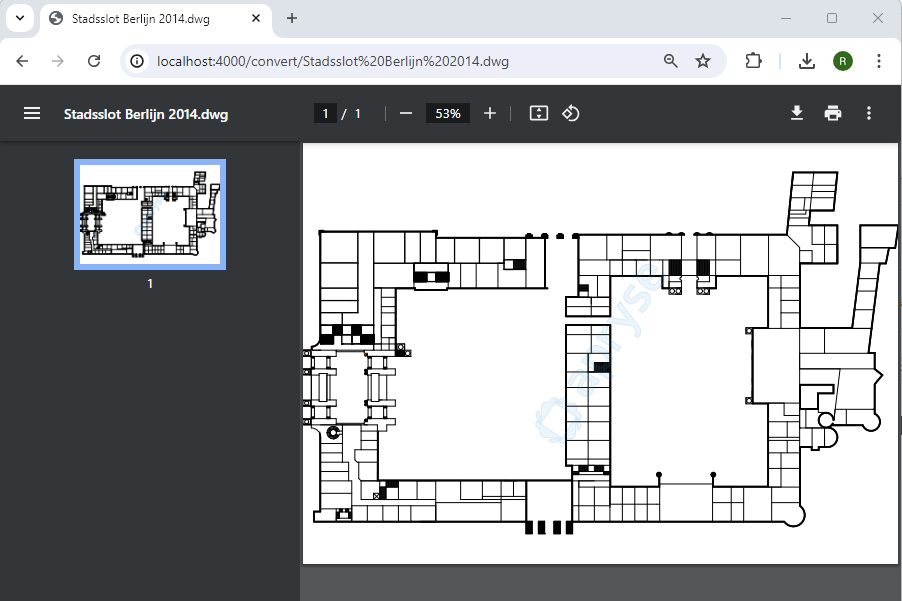Select the Stadsslot Berlijn 2014.dwg browser tab
Image resolution: width=902 pixels, height=601 pixels.
(155, 18)
